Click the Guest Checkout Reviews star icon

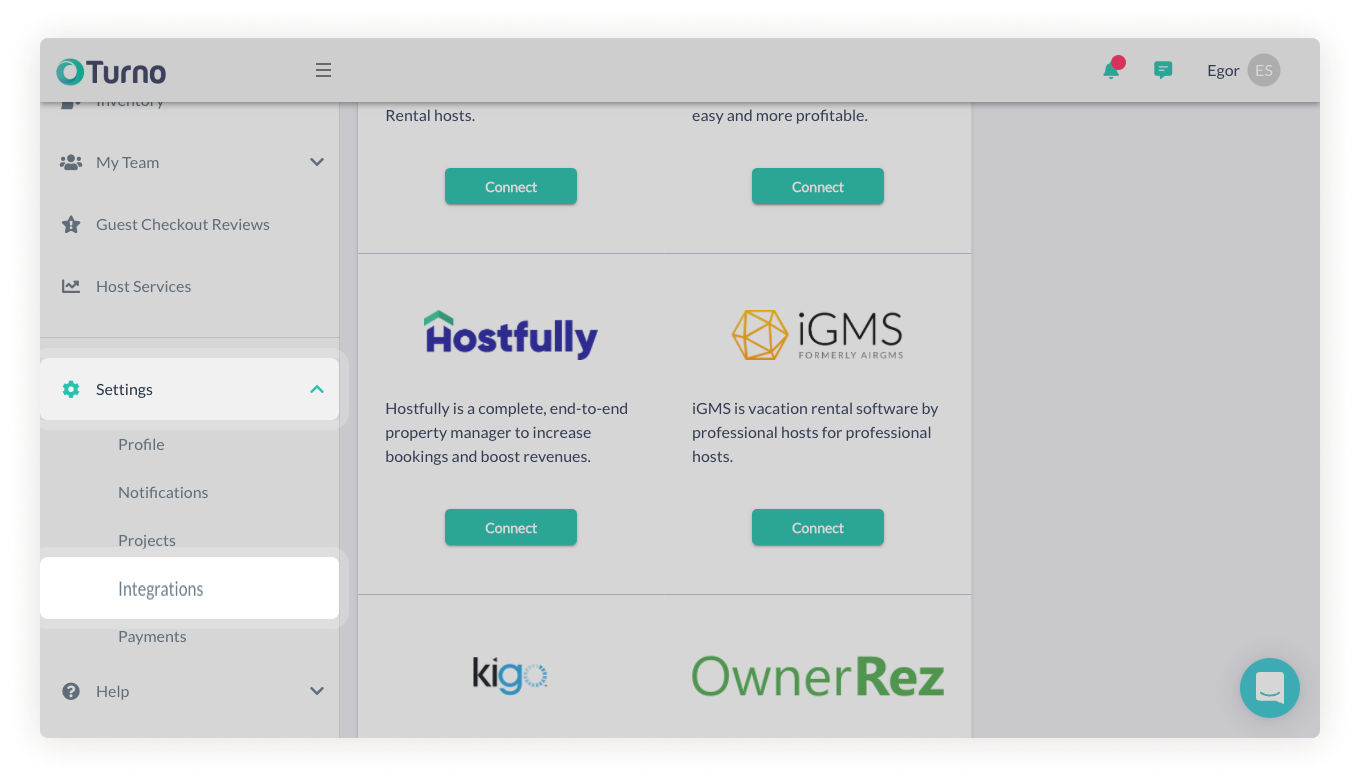click(x=71, y=224)
